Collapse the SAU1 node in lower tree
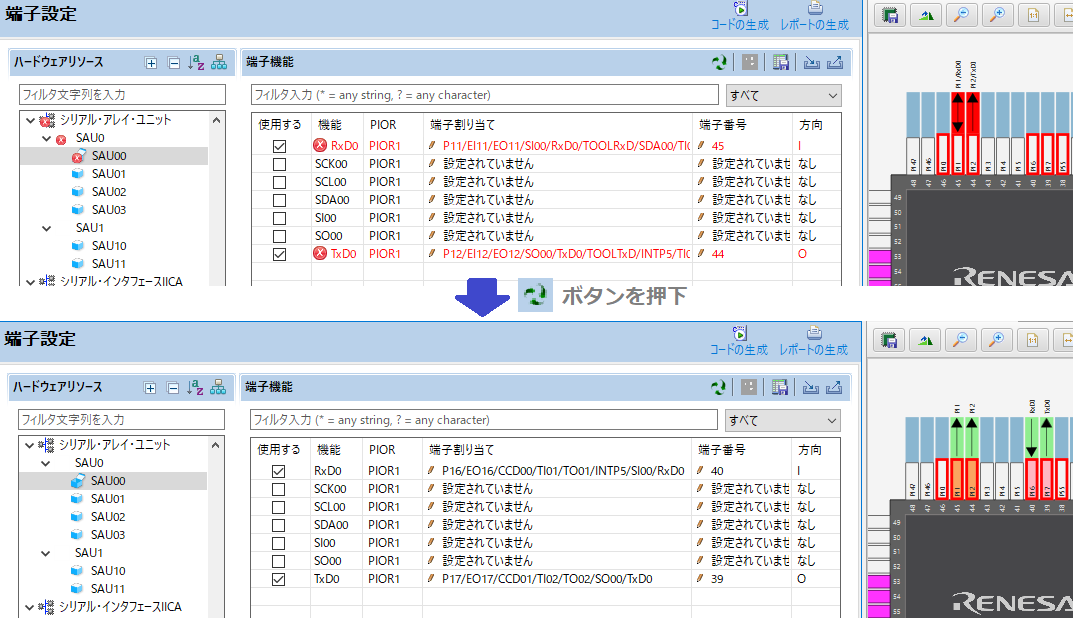 pos(46,553)
